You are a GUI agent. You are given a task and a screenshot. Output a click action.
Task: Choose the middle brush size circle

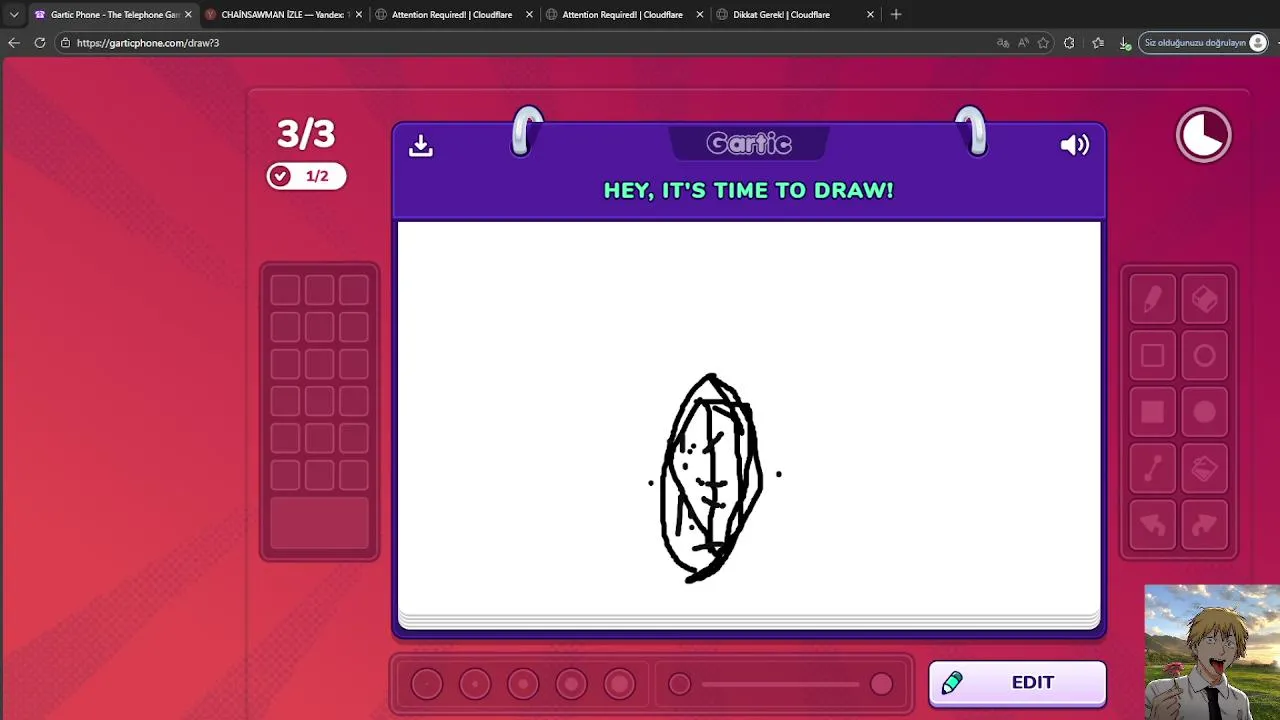pos(523,684)
